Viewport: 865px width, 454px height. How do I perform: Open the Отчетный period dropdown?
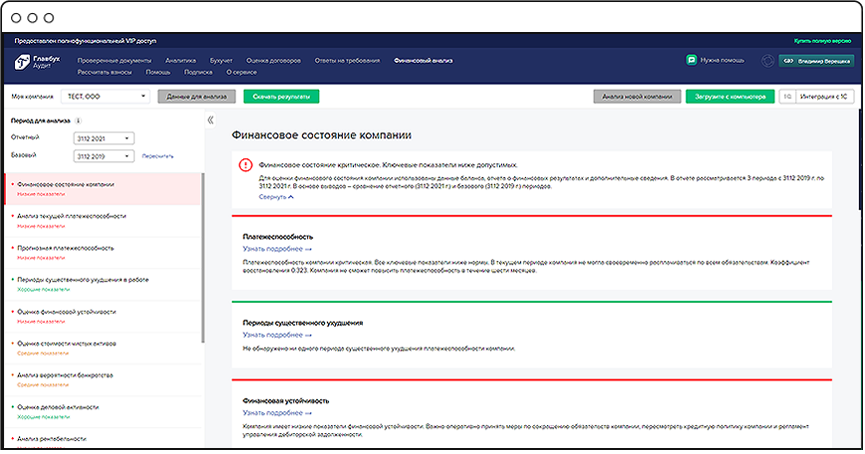104,137
